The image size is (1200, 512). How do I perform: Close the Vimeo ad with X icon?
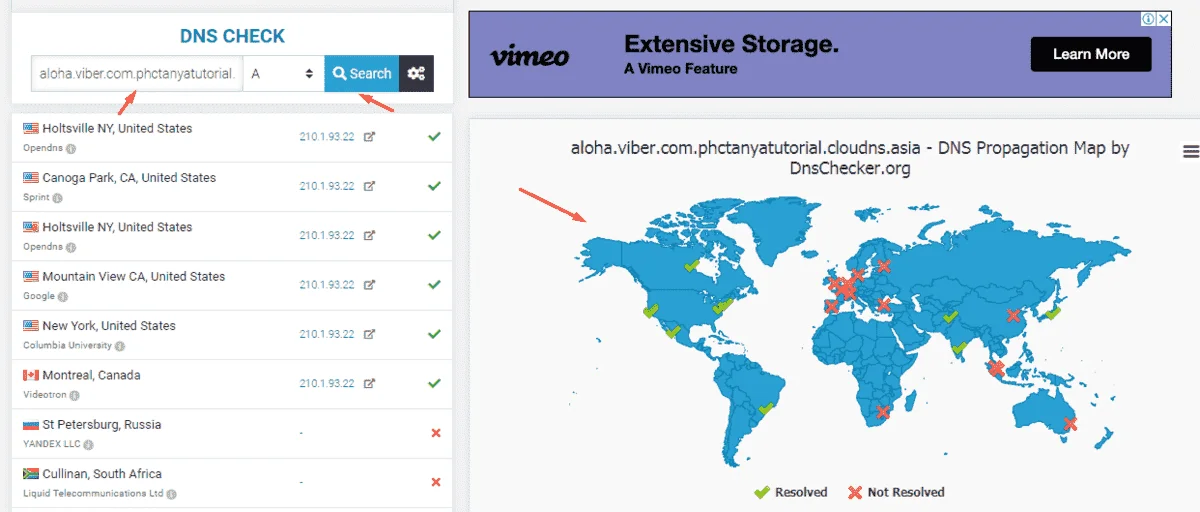tap(1164, 19)
